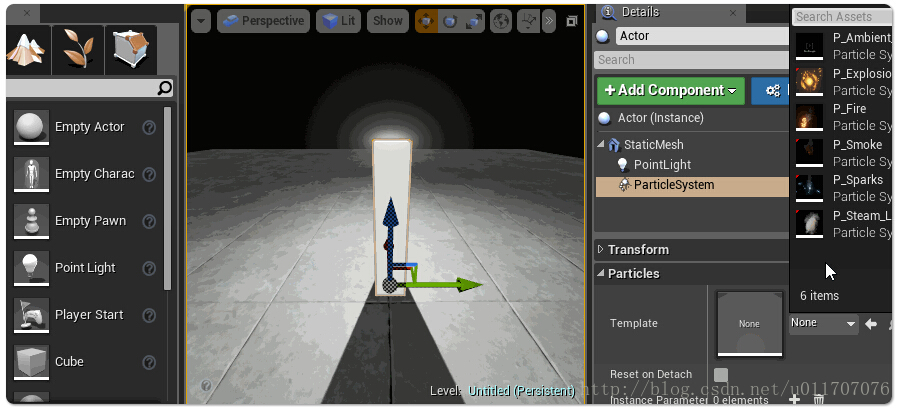The width and height of the screenshot is (901, 409).
Task: Close the Details tab
Action: [x=733, y=12]
